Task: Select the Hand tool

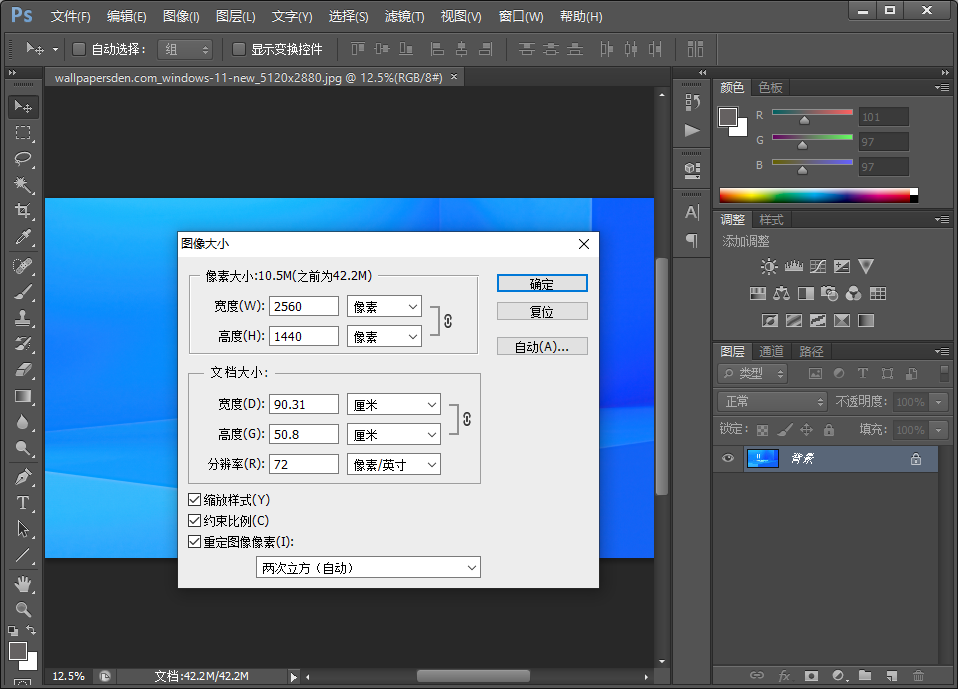Action: (x=23, y=583)
